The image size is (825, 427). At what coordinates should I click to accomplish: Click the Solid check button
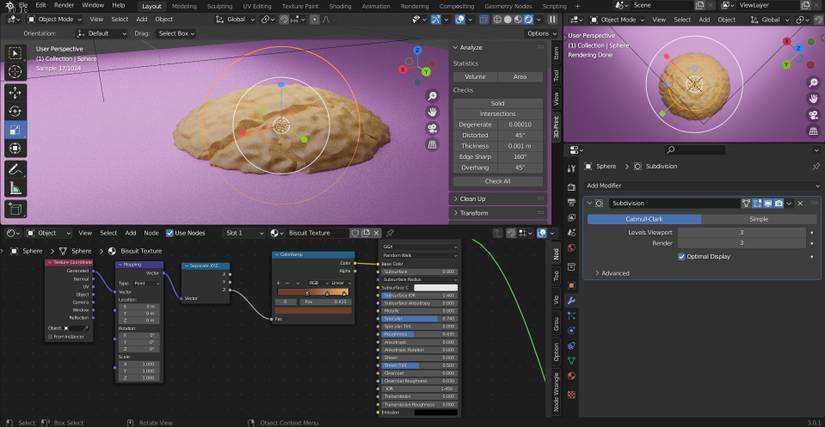(498, 104)
